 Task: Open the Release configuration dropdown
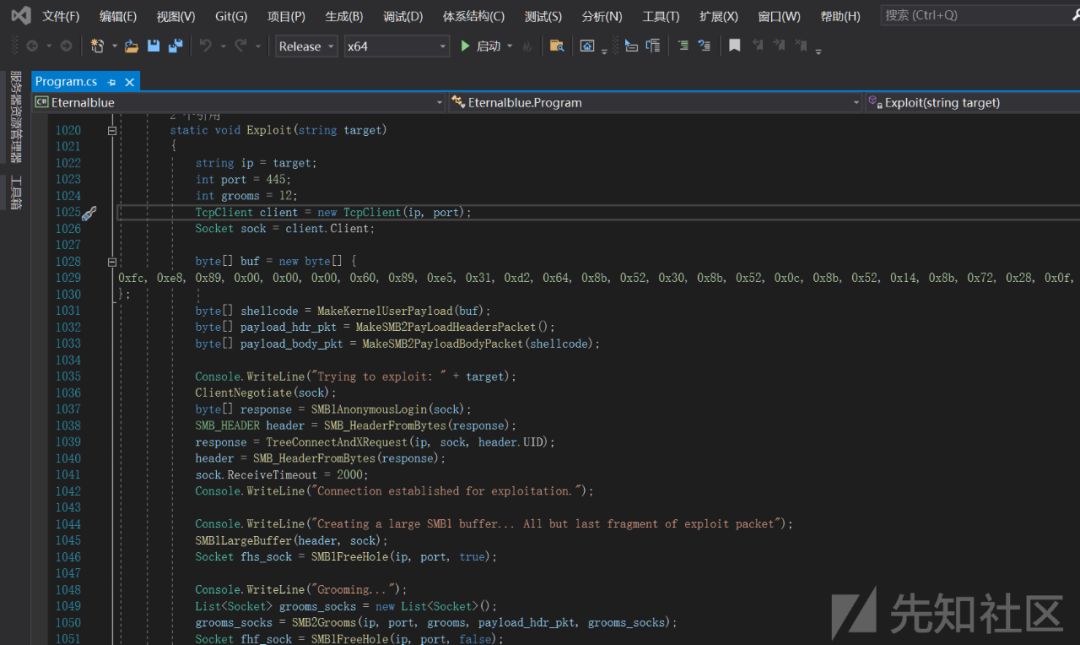(x=307, y=46)
